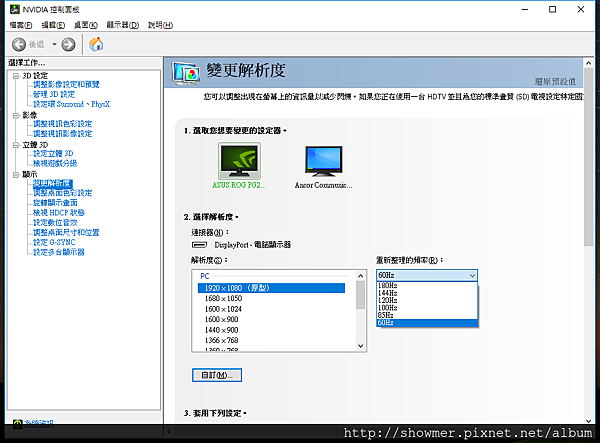Viewport: 600px width, 443px height.
Task: Click main panel scroll-up arrow
Action: pyautogui.click(x=589, y=63)
